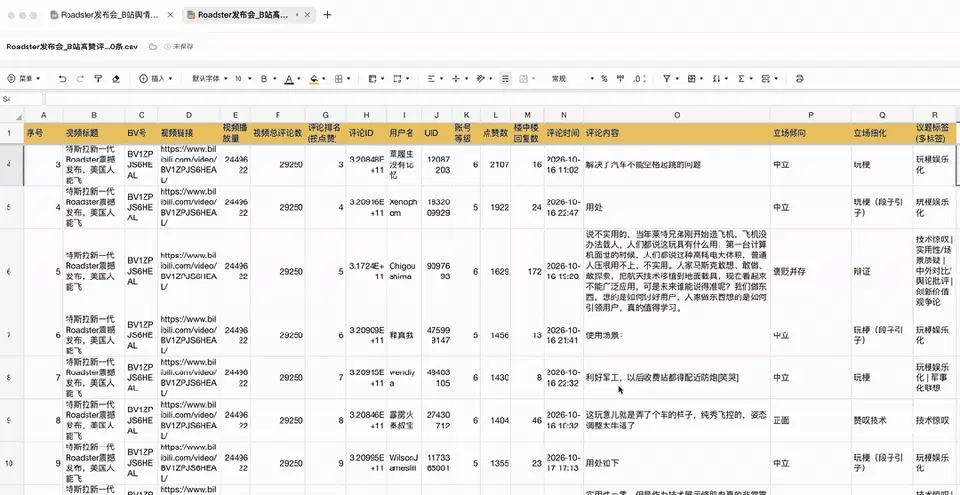The image size is (960, 495).
Task: Open the 常规 number format dropdown
Action: [x=572, y=78]
